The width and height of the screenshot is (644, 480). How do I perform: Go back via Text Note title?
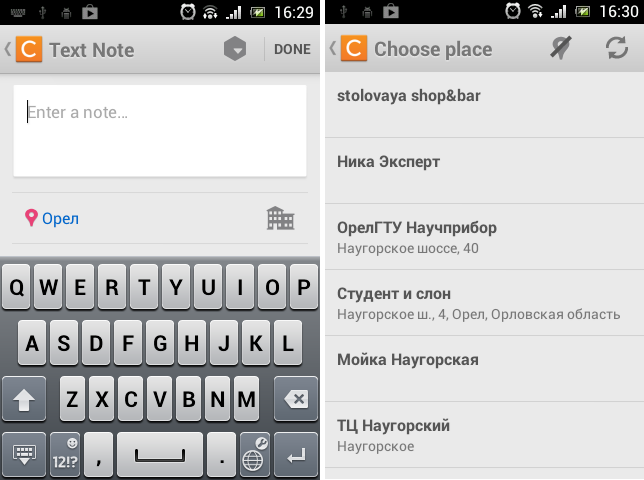(x=92, y=50)
